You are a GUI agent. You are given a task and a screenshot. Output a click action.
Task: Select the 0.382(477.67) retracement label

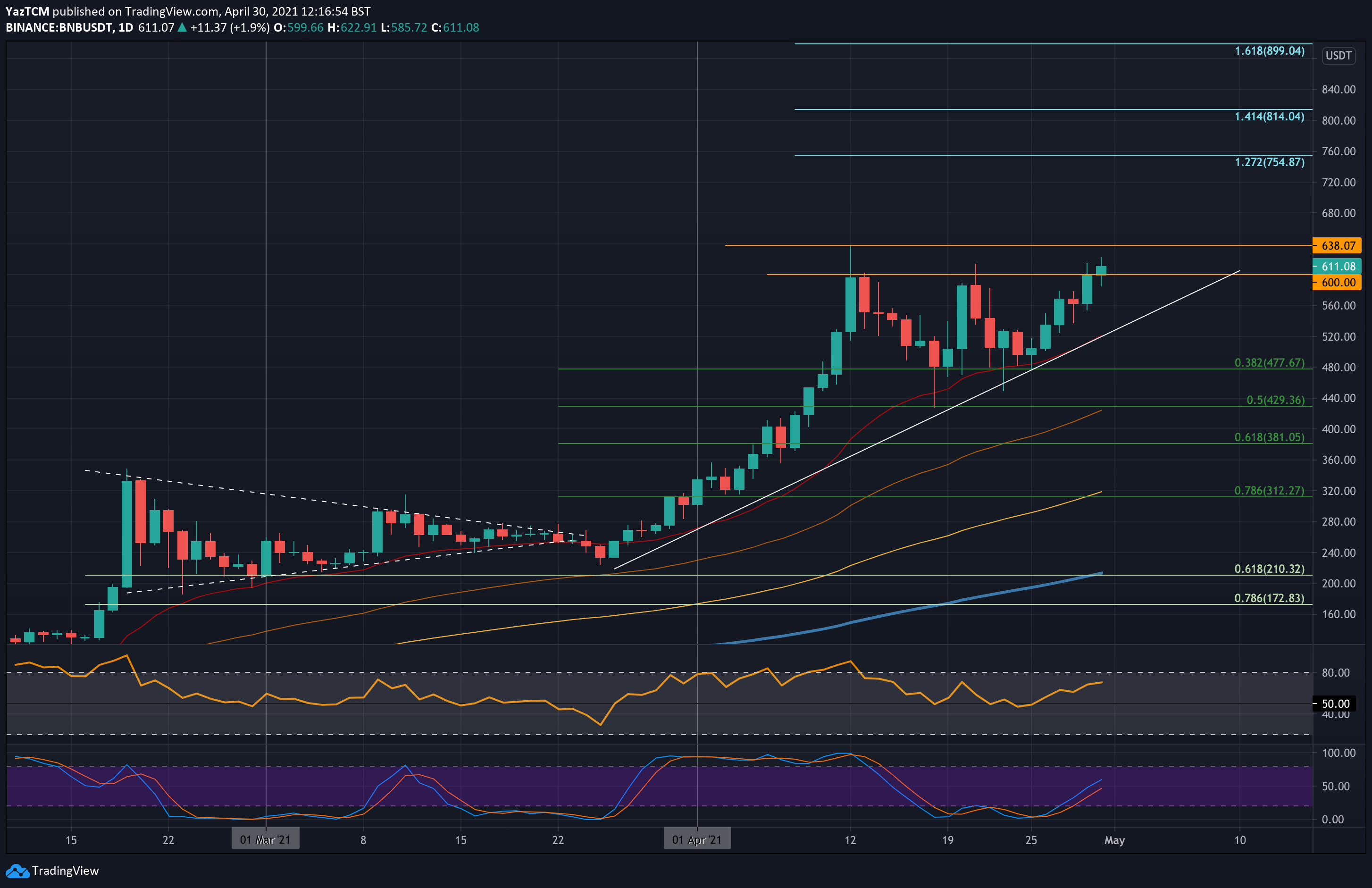tap(1269, 363)
